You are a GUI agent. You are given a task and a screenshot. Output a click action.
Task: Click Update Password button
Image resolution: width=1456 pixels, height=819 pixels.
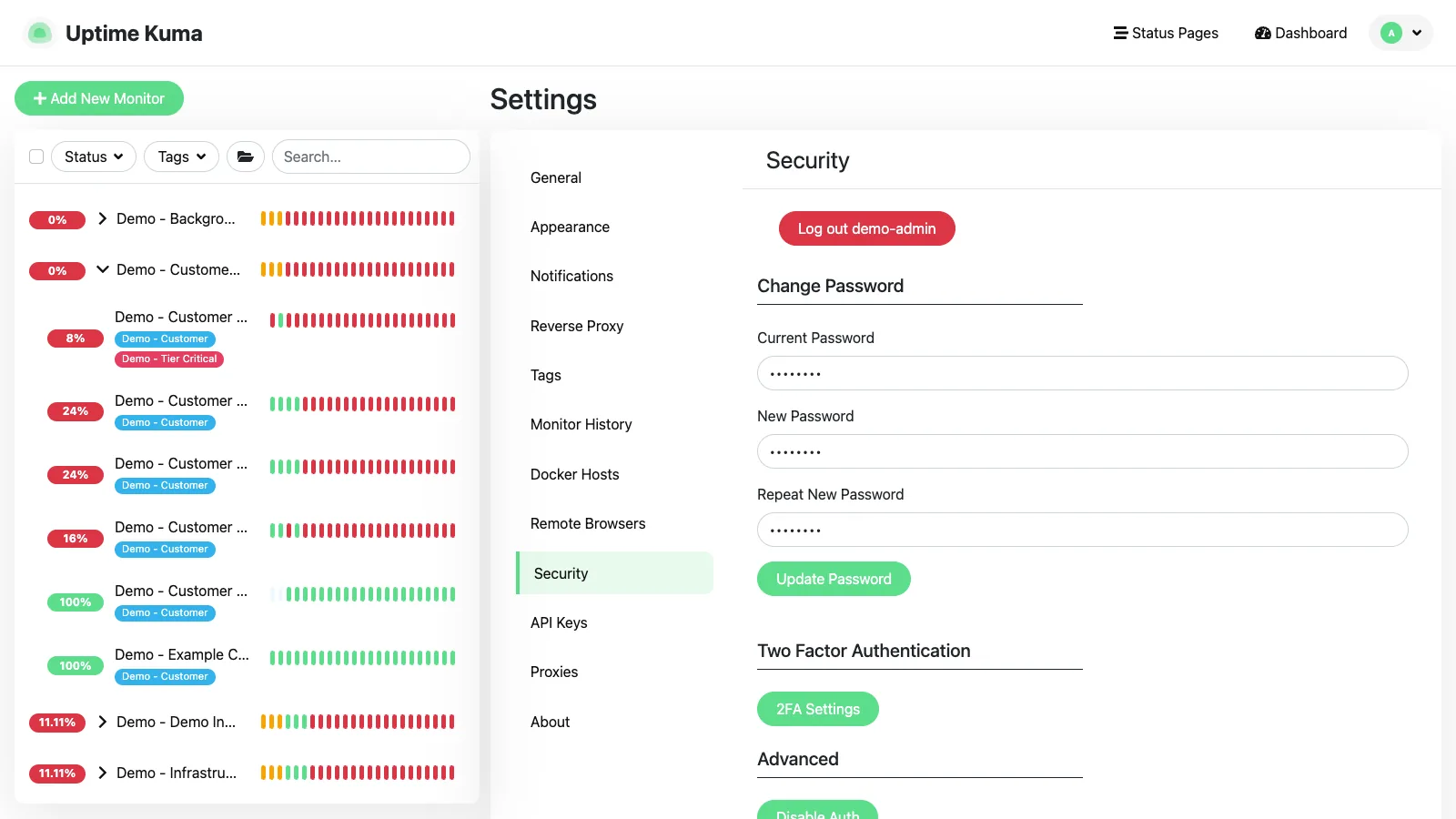coord(834,579)
